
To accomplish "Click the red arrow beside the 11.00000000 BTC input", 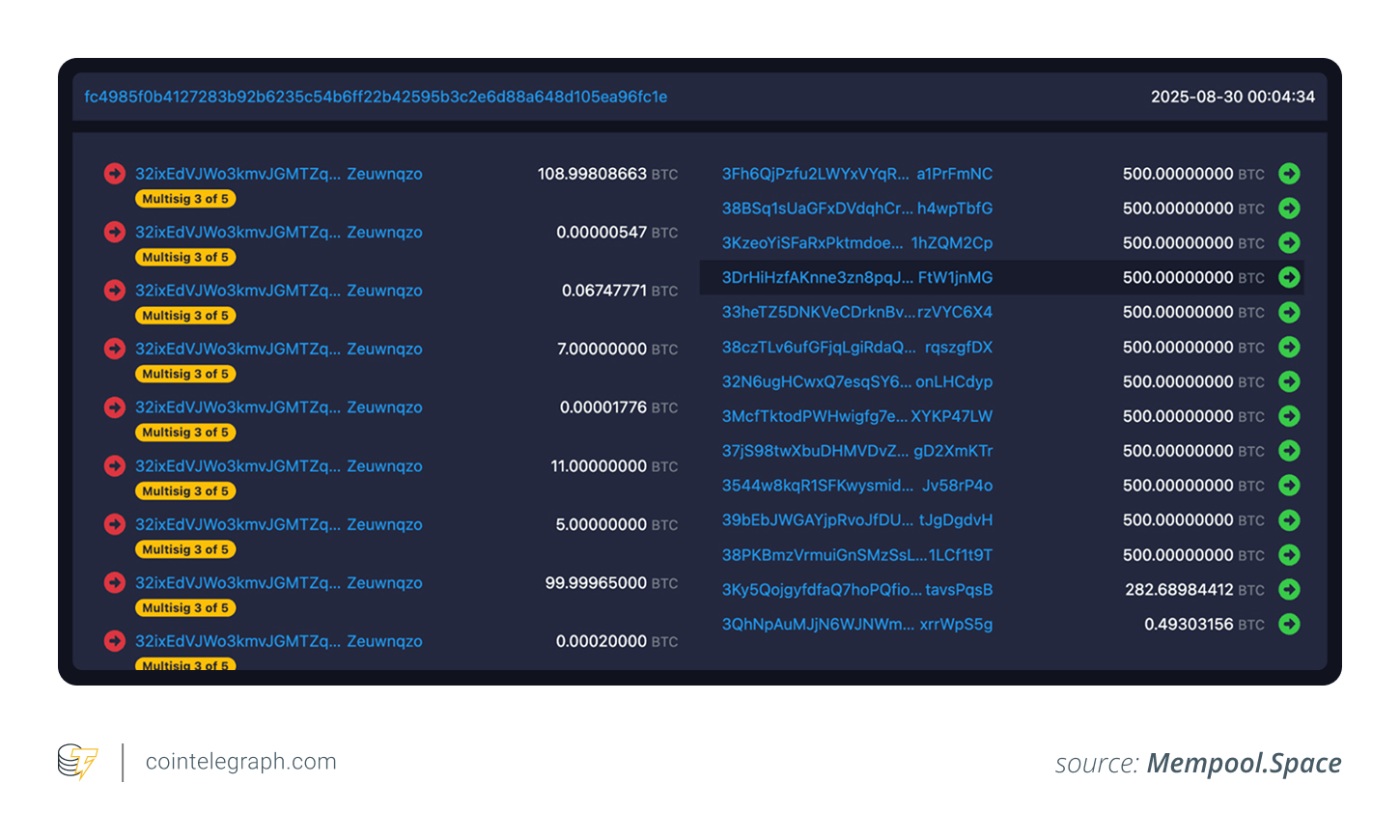I will click(x=114, y=466).
